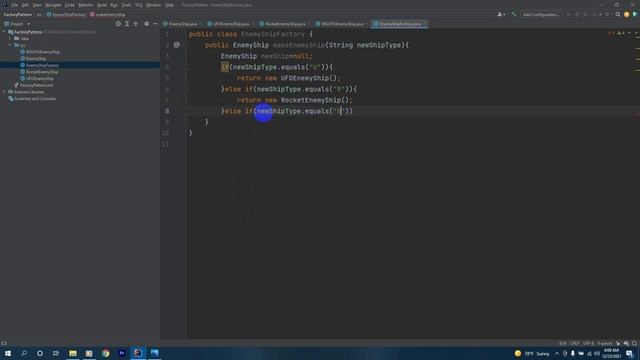This screenshot has height=360, width=640.
Task: Collapse the src folder
Action: coord(10,45)
